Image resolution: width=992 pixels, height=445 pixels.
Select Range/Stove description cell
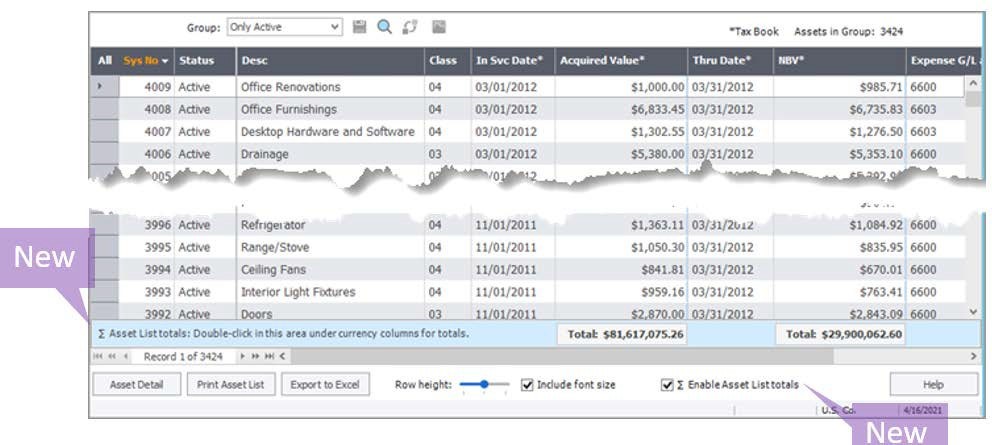coord(330,247)
